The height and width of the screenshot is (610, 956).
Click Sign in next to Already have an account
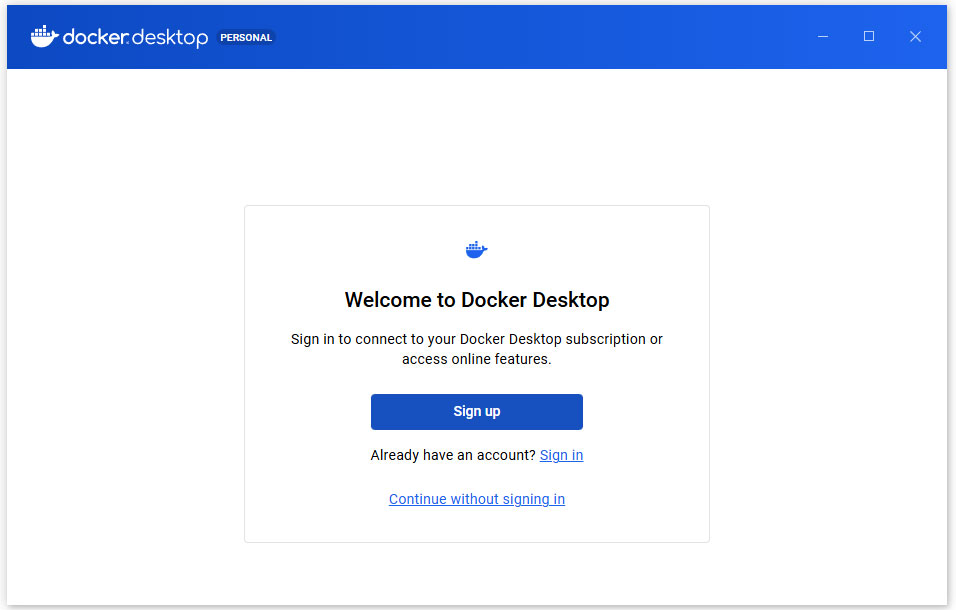561,455
